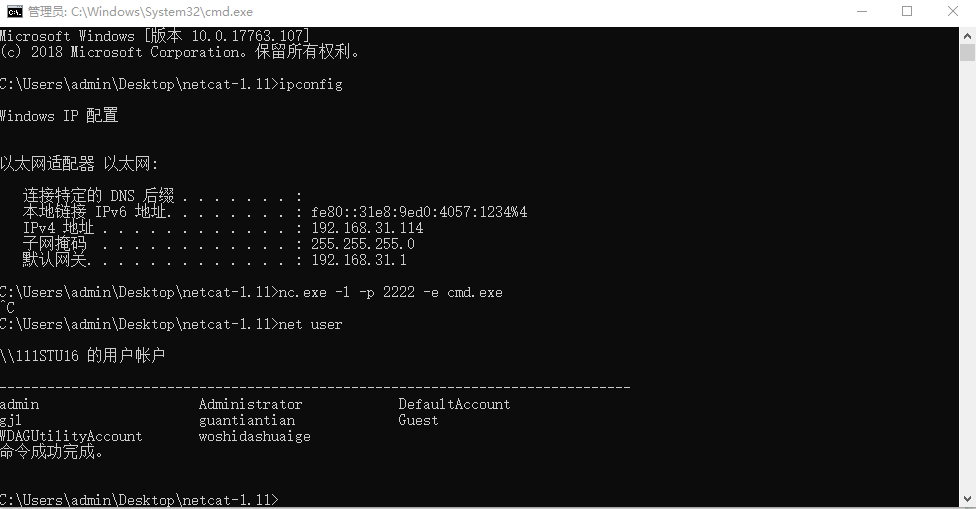Minimize the command prompt window
Image resolution: width=976 pixels, height=509 pixels.
pos(861,12)
